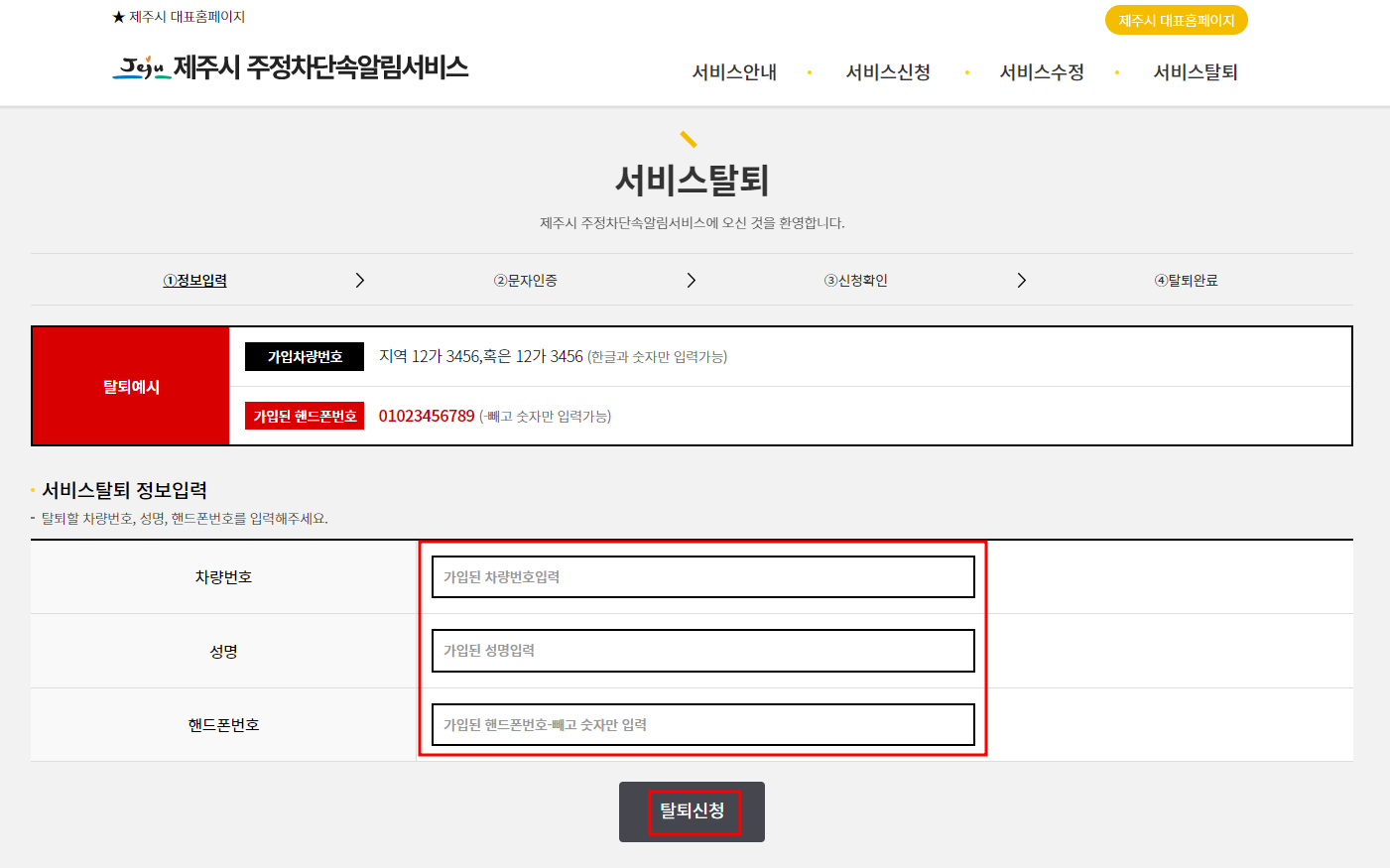Viewport: 1390px width, 868px height.
Task: Click the arrow between 신청확인 and 탈퇴완료
Action: pos(1021,280)
